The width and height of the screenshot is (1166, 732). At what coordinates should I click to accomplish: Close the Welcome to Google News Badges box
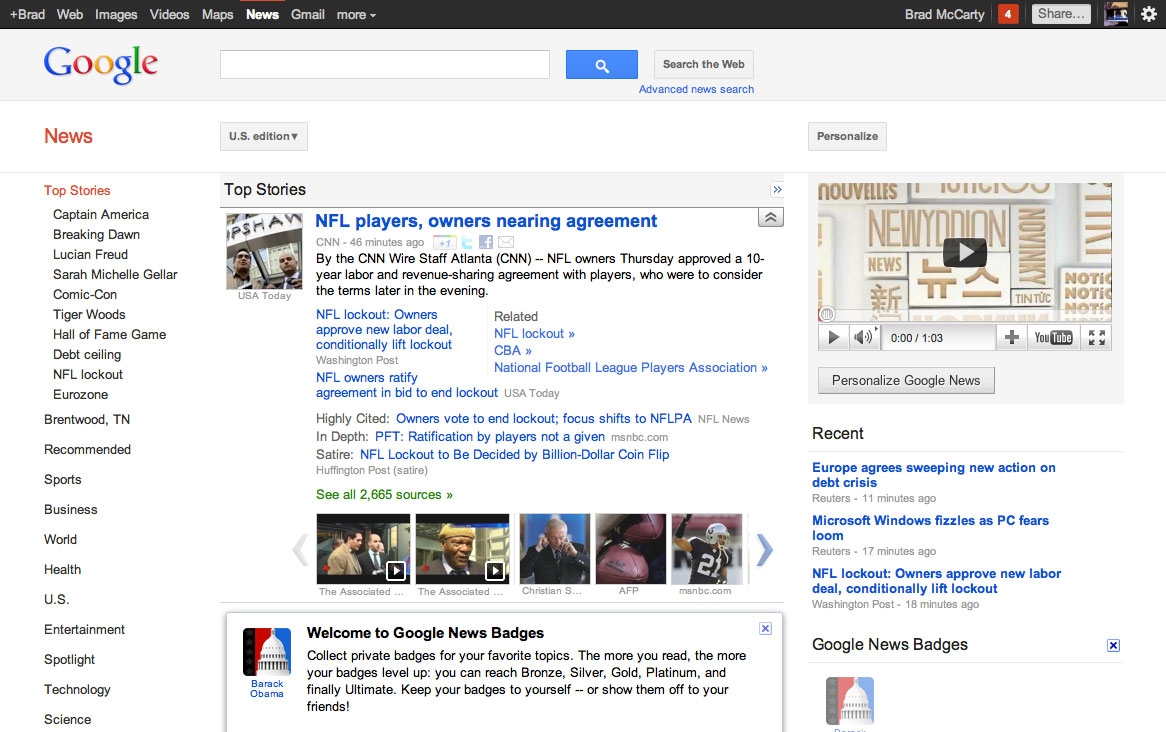click(x=765, y=629)
